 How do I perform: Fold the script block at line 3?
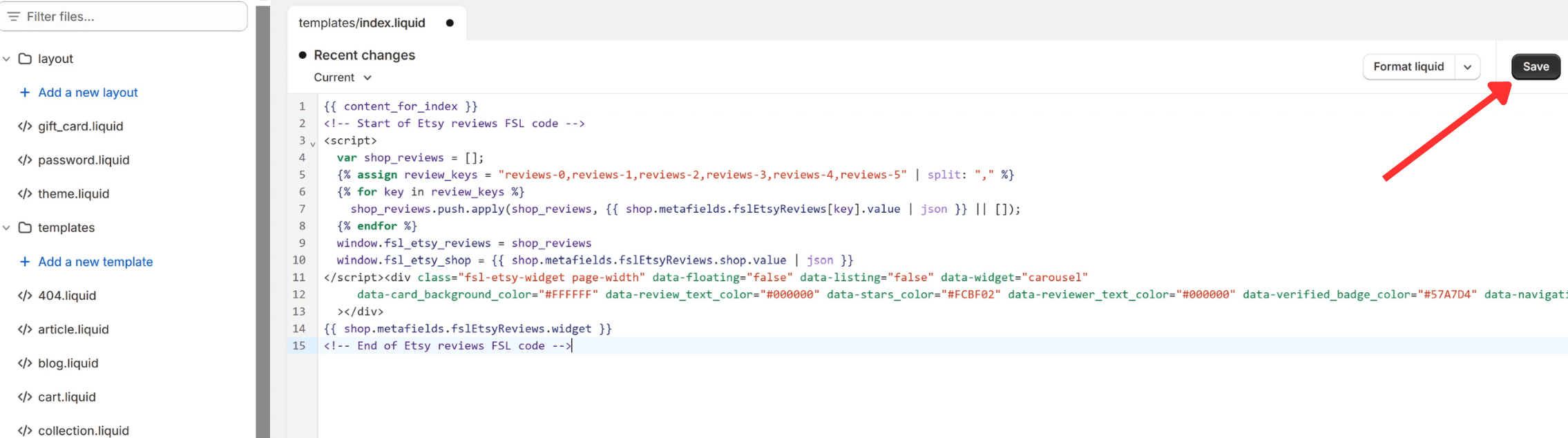313,143
